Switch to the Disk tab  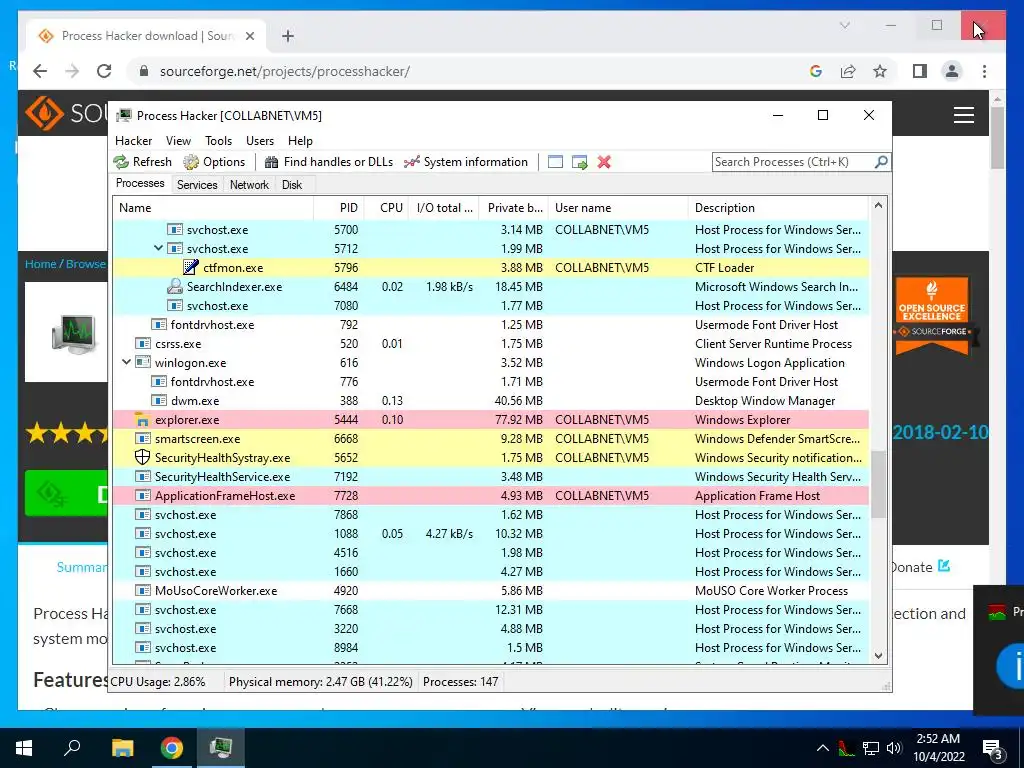292,185
